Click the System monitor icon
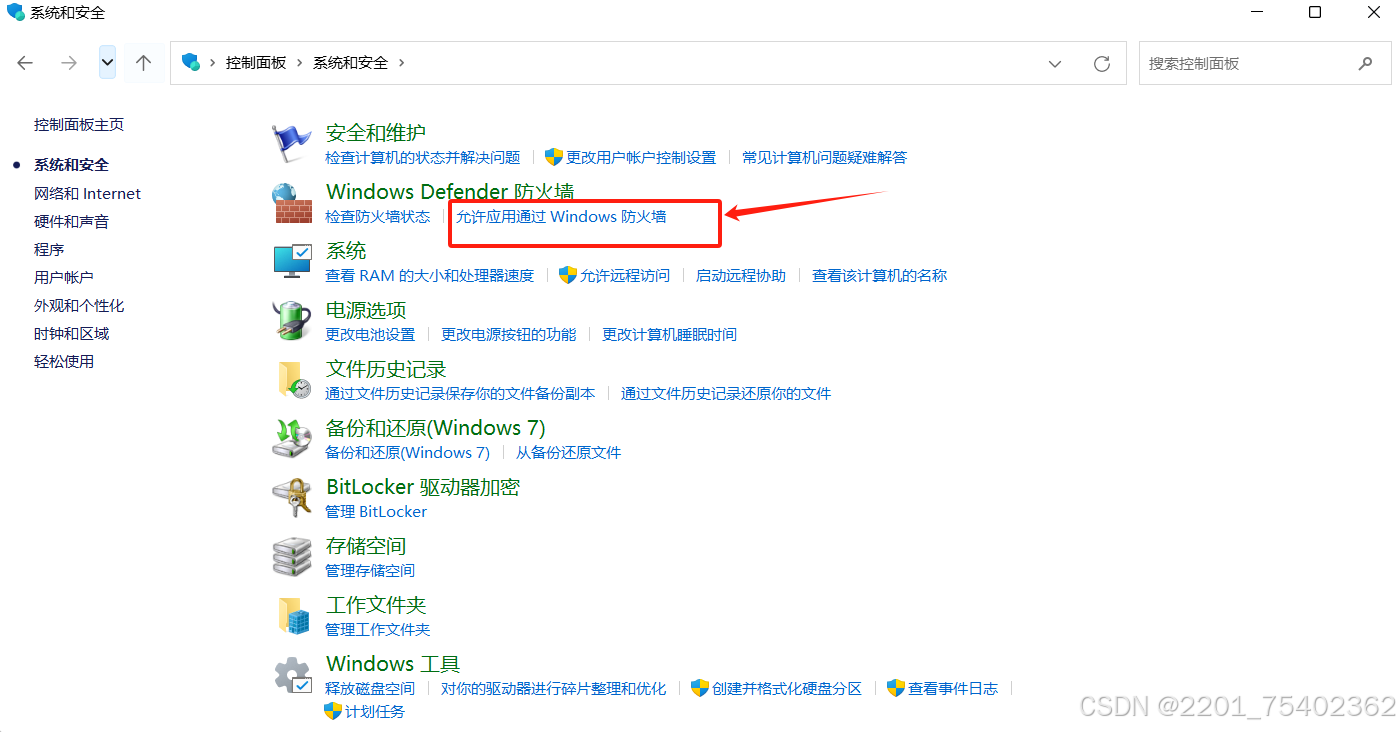This screenshot has width=1400, height=732. (x=292, y=262)
